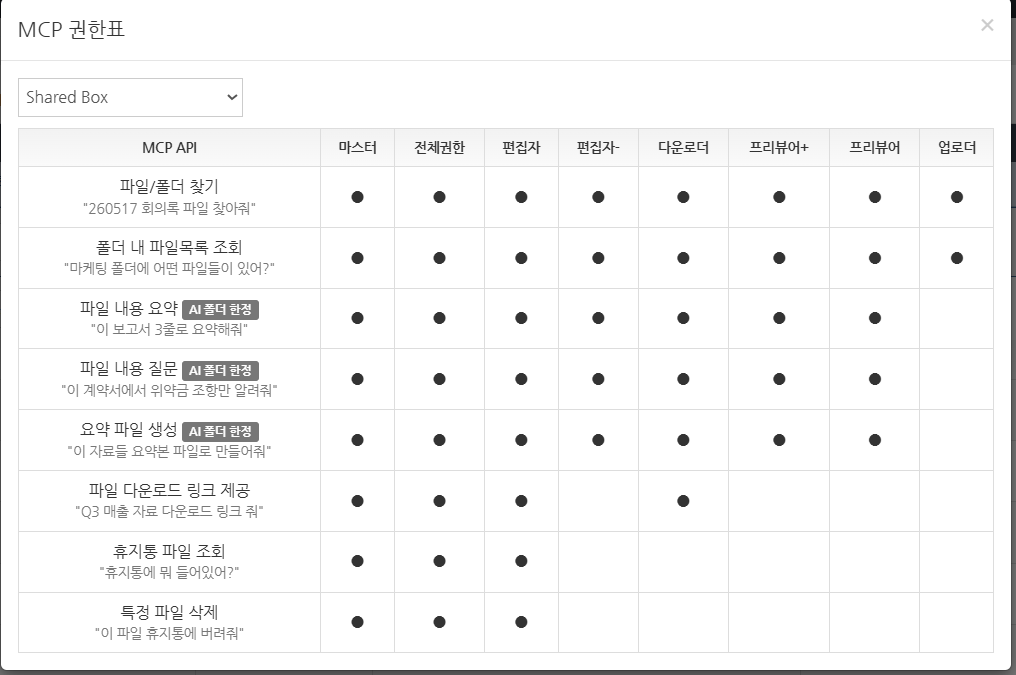Click the 프리뷰어+ dot for 파일 내용 질문
This screenshot has width=1016, height=675.
click(779, 379)
